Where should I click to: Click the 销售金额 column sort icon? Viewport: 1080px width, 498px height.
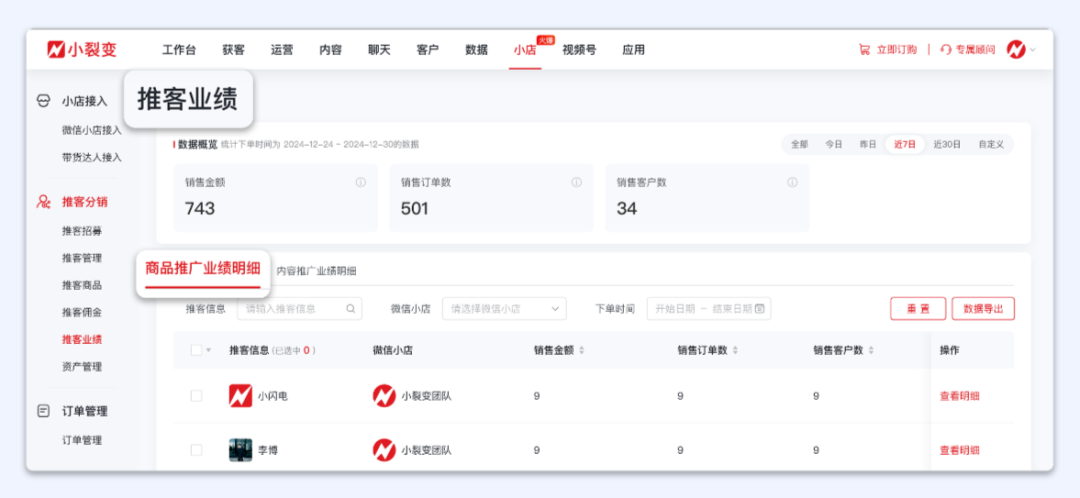coord(582,350)
